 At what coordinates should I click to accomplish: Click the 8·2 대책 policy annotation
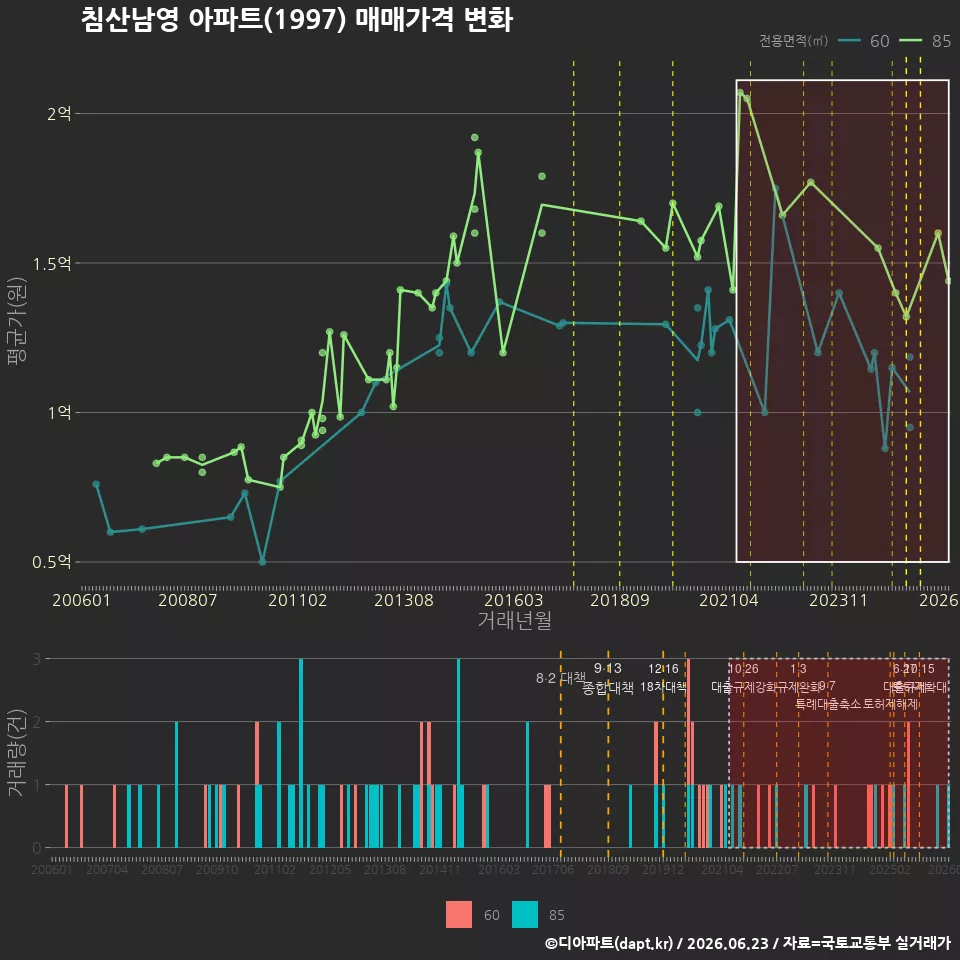(x=560, y=678)
